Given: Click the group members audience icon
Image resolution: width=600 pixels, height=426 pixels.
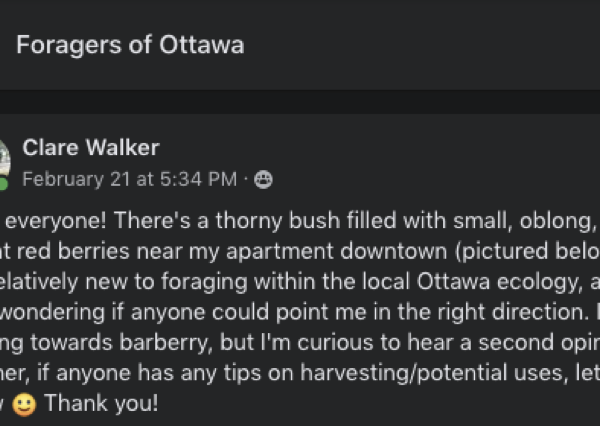Looking at the screenshot, I should tap(264, 180).
